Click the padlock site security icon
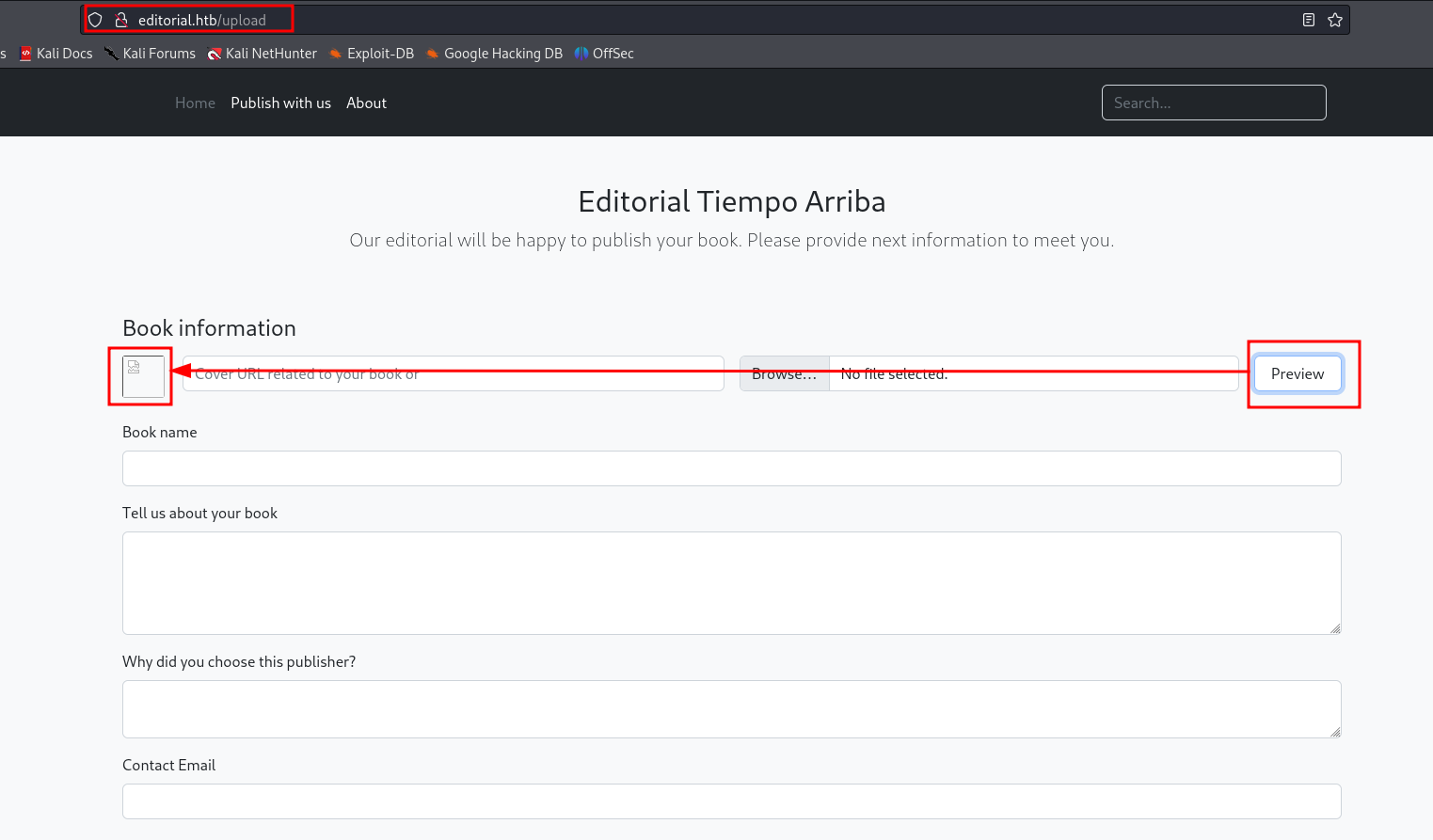This screenshot has width=1433, height=840. [120, 20]
